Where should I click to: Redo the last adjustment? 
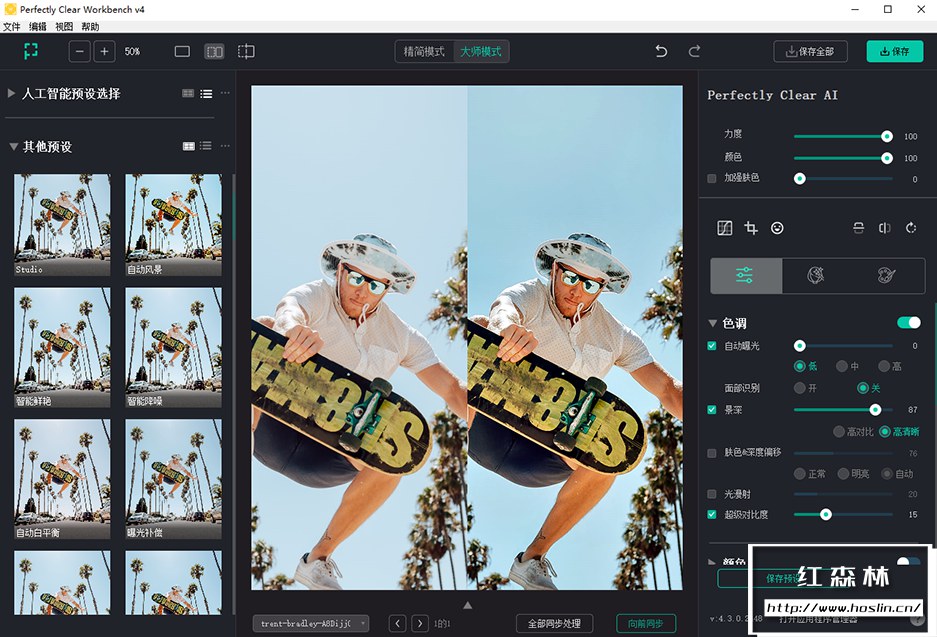(x=694, y=51)
